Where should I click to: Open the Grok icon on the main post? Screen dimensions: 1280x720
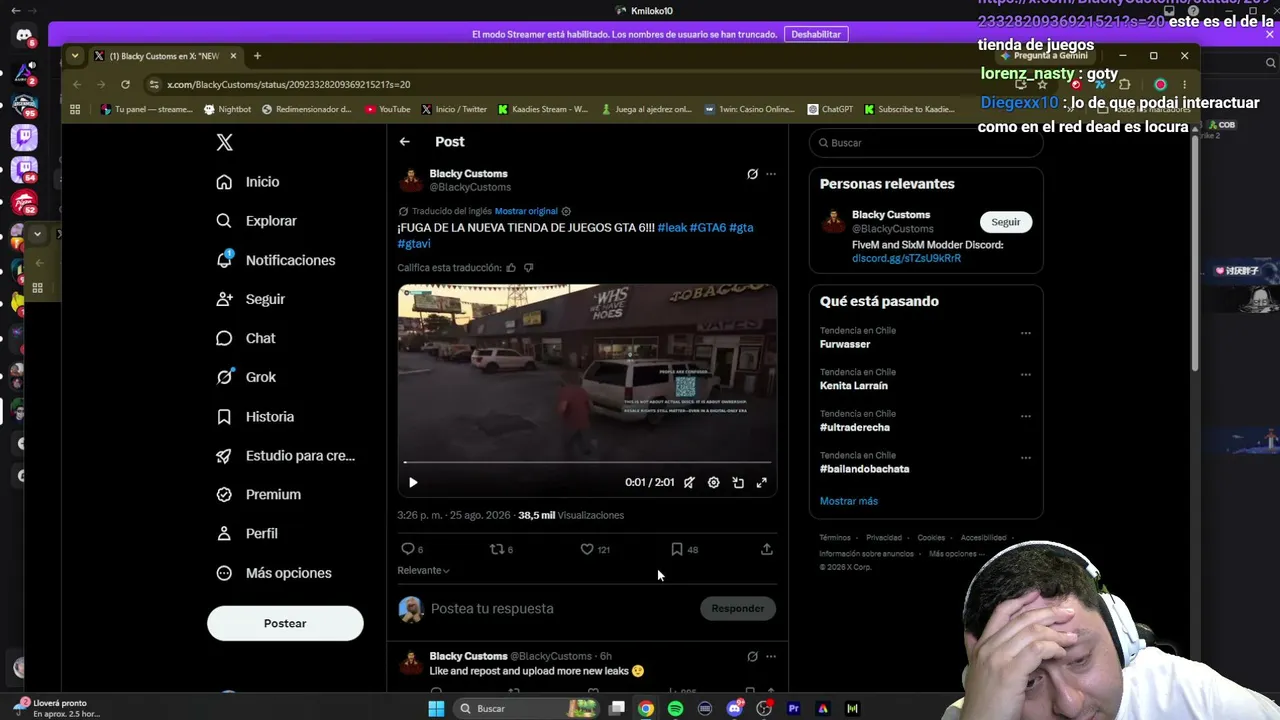click(x=752, y=174)
